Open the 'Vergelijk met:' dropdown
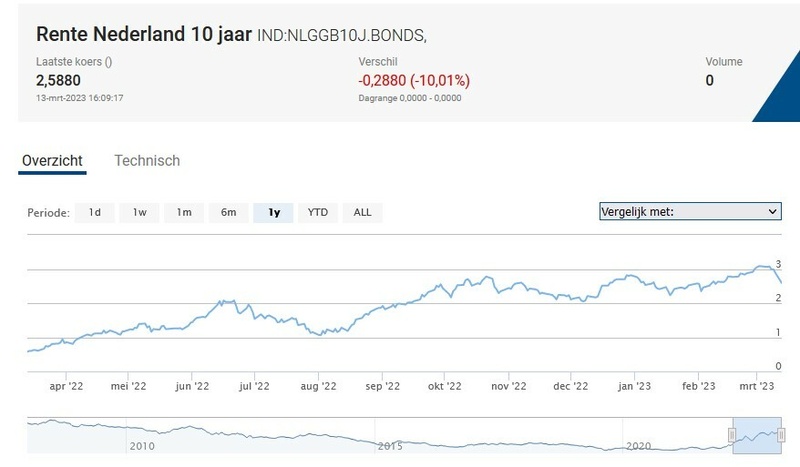 (689, 211)
